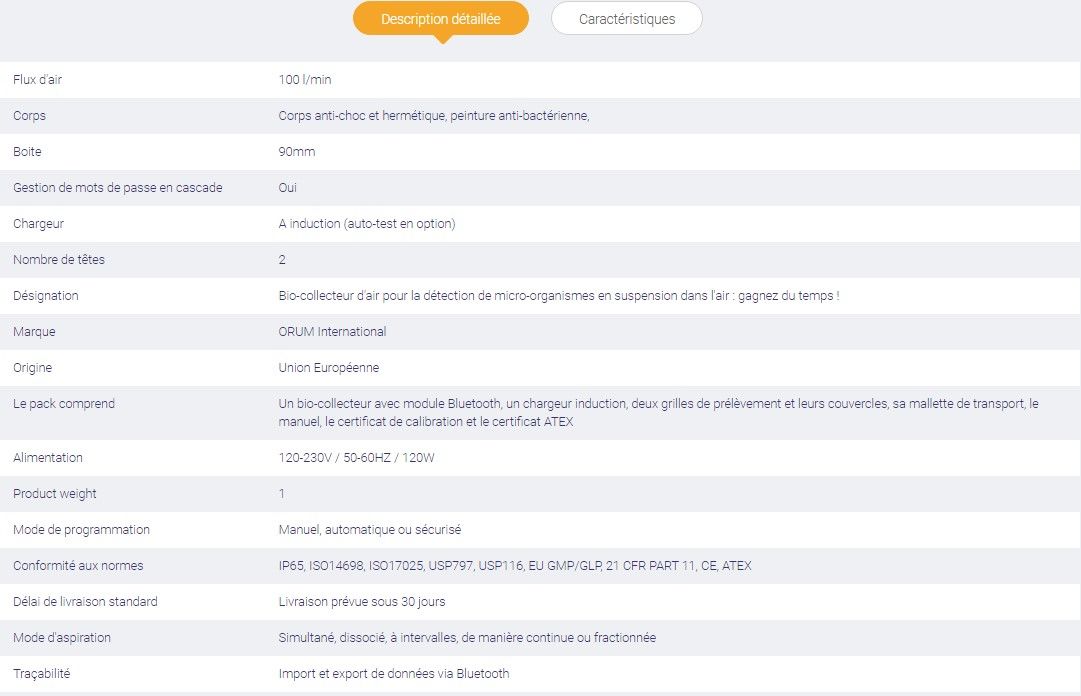Select 'Manuel, automatique ou sécurisé' programming text
The image size is (1081, 696).
click(369, 530)
